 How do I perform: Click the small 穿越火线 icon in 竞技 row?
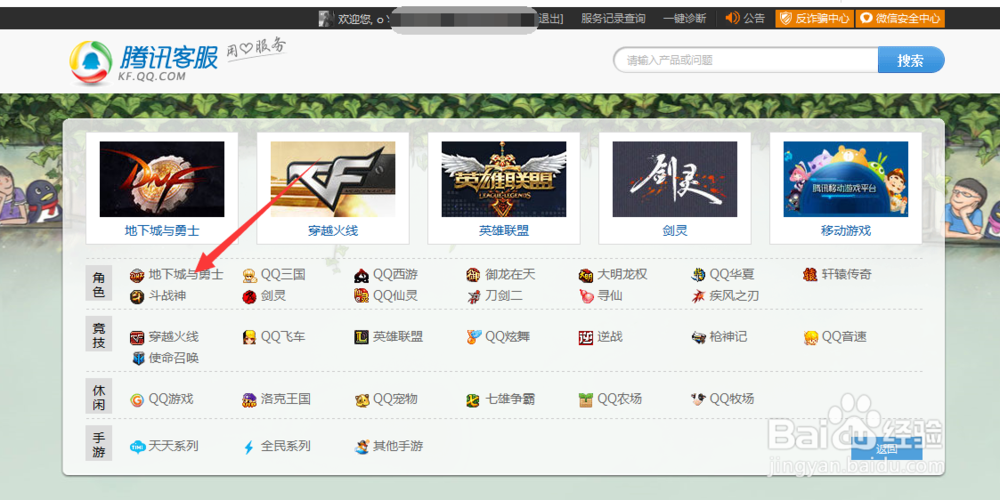pyautogui.click(x=136, y=337)
